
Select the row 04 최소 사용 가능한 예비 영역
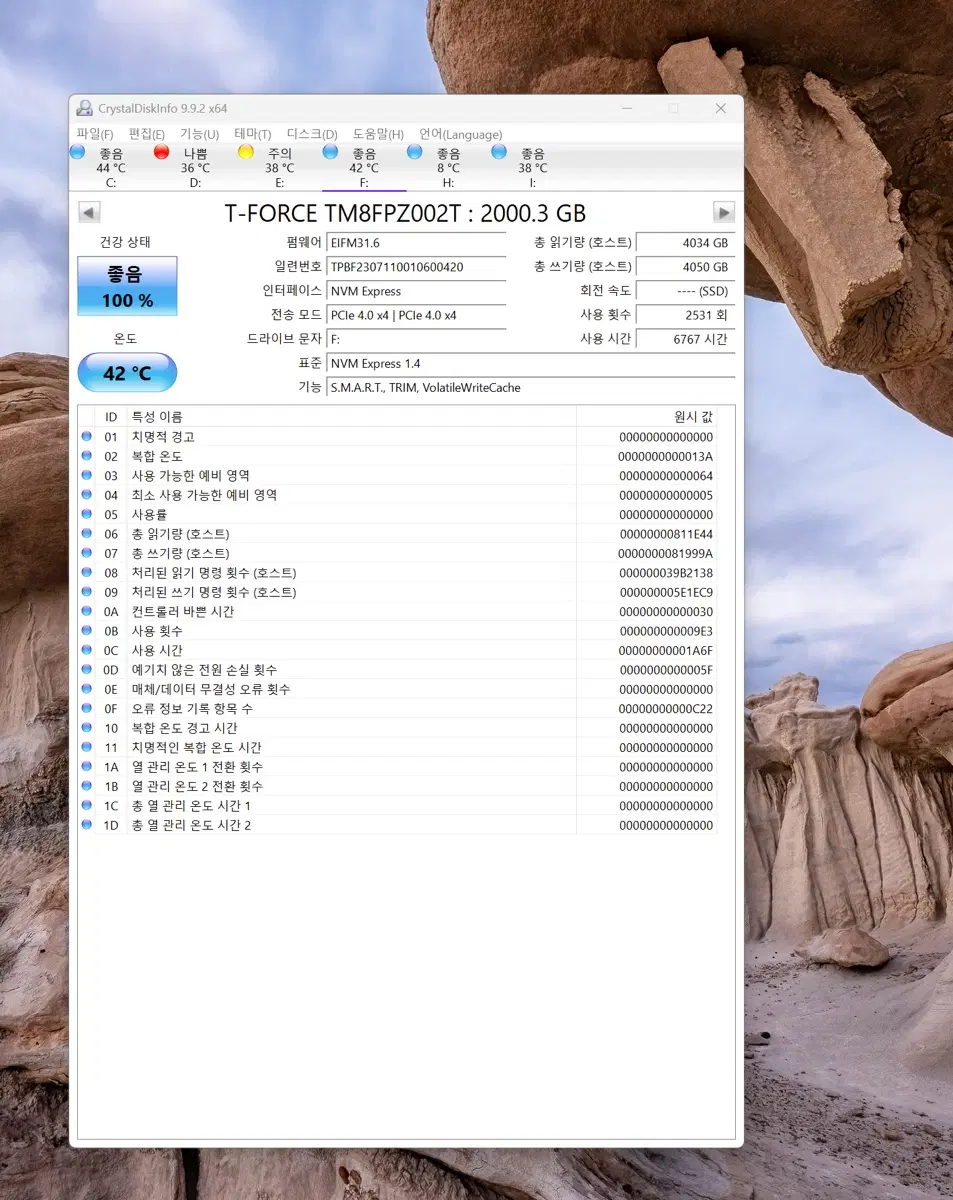point(397,495)
